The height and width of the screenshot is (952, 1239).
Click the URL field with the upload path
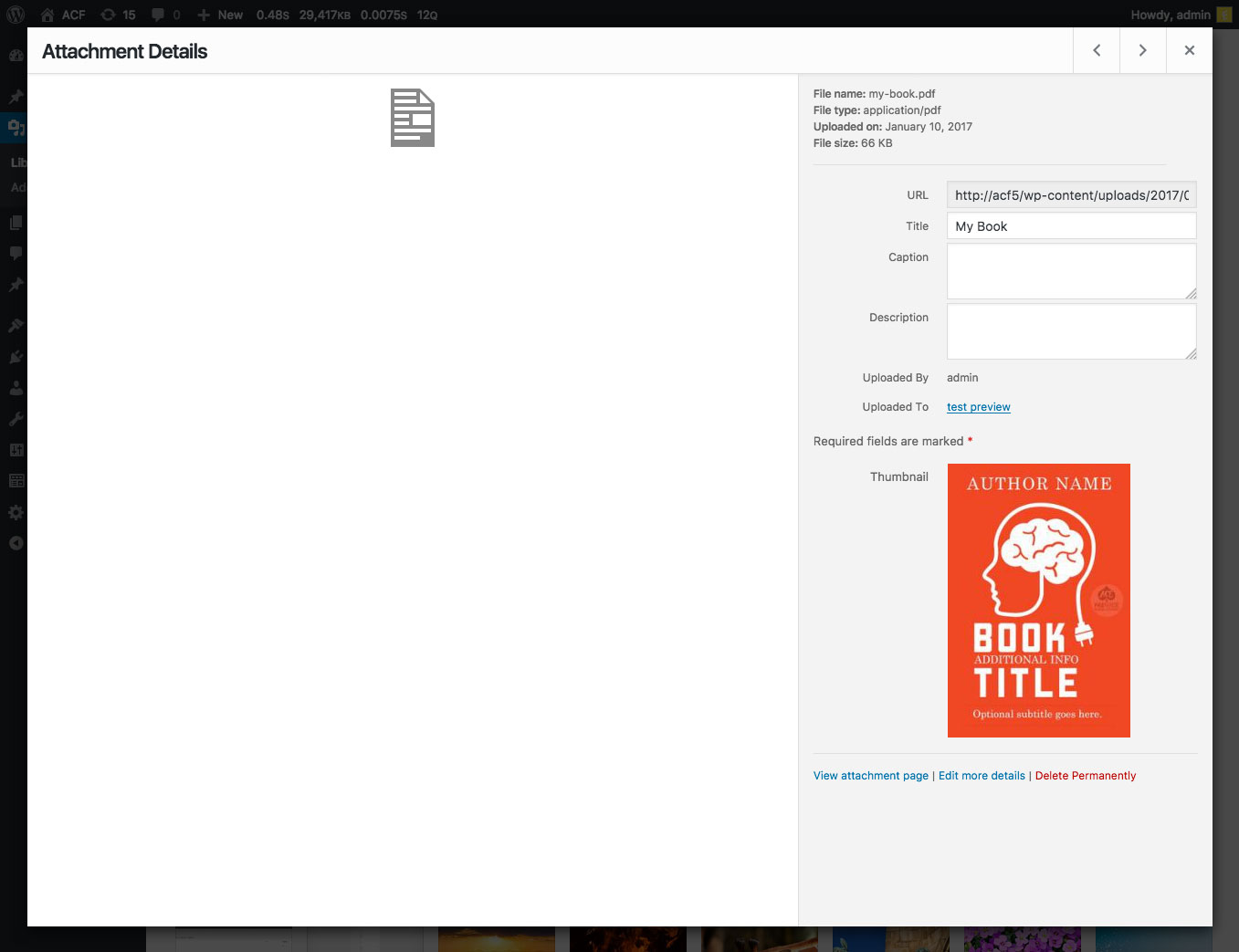pyautogui.click(x=1071, y=195)
